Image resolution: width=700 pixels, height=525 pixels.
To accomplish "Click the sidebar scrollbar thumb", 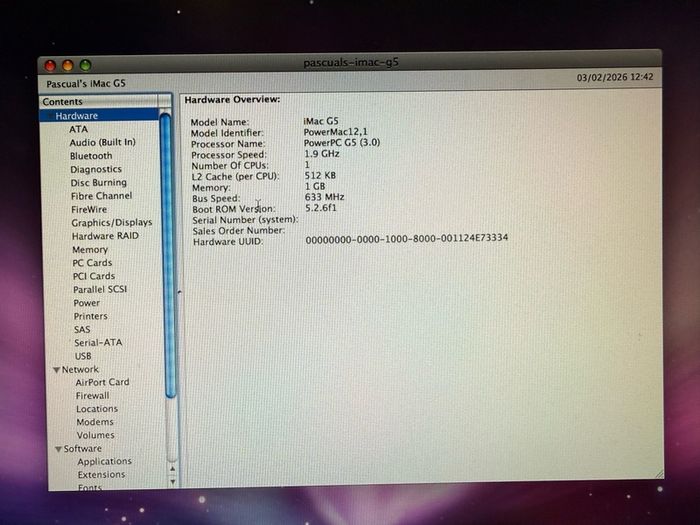I will tap(169, 255).
